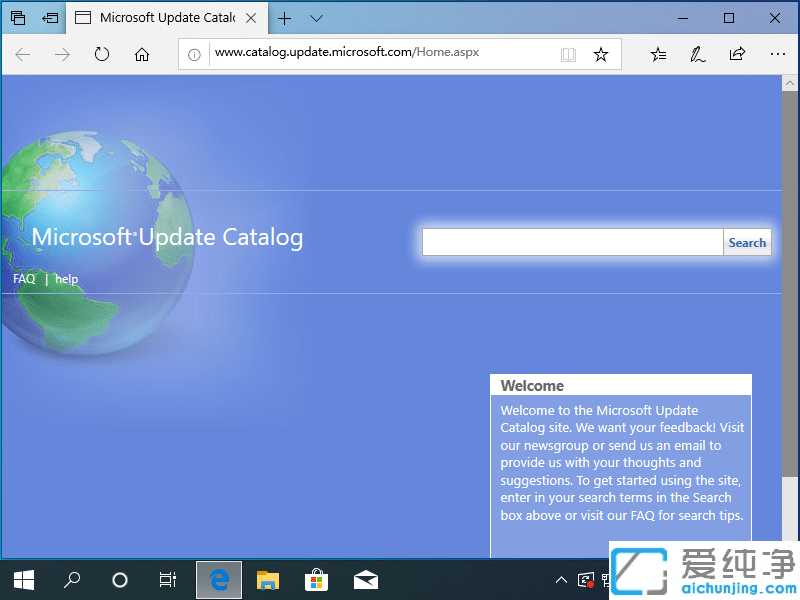The width and height of the screenshot is (800, 600).
Task: Open the Hub favorites panel in Edge
Action: point(657,55)
